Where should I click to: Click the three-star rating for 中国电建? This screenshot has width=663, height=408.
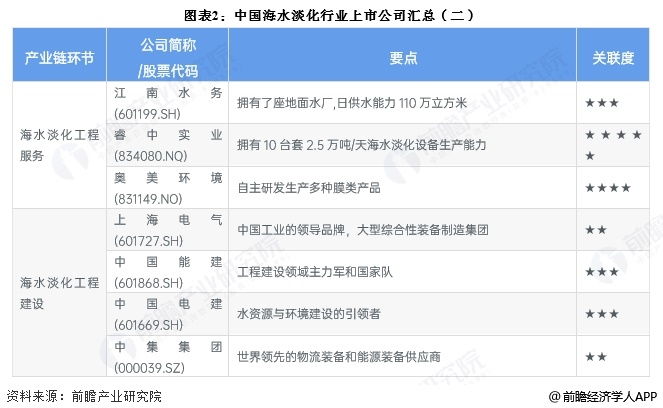coord(602,314)
